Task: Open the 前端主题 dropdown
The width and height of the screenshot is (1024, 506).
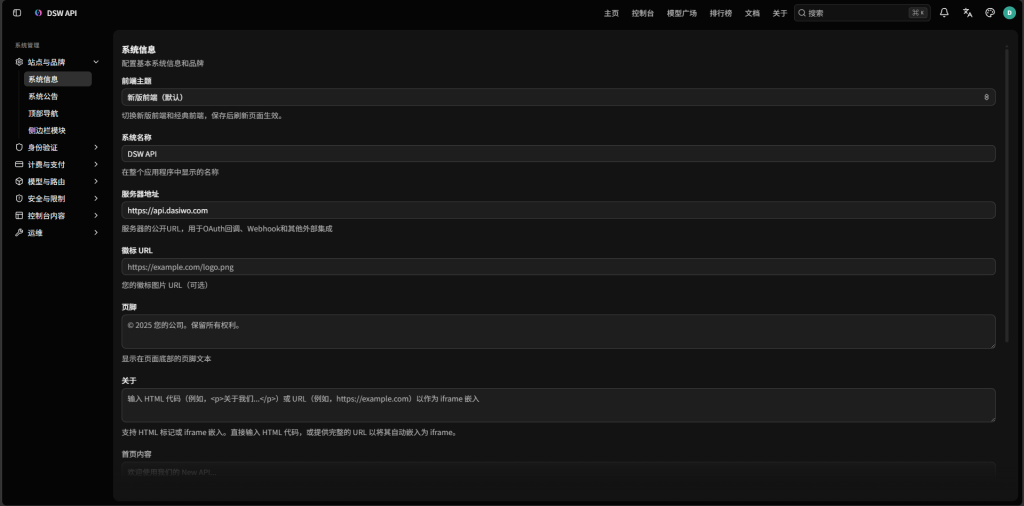Action: pyautogui.click(x=558, y=97)
